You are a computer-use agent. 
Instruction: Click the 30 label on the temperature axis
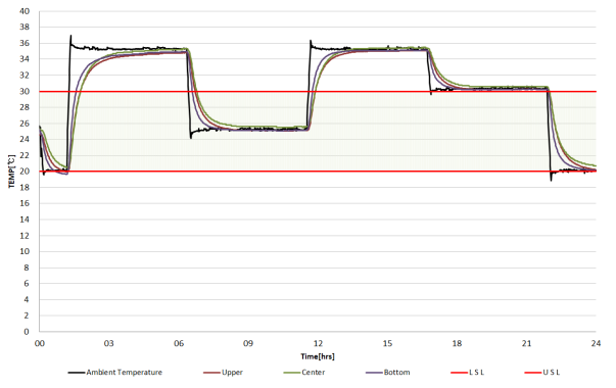tap(24, 92)
